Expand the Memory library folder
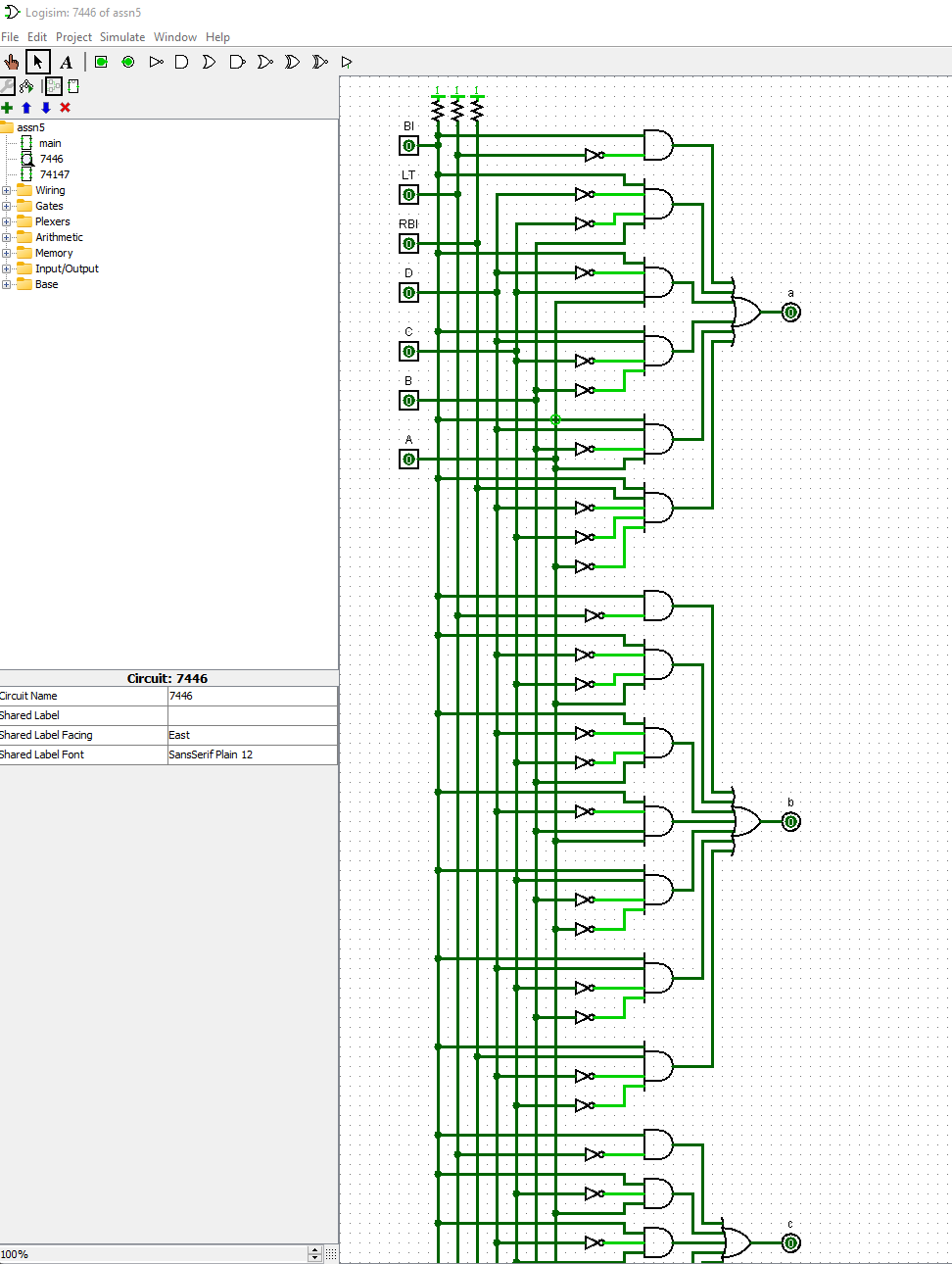Screen dimensions: 952x1264 coord(6,253)
